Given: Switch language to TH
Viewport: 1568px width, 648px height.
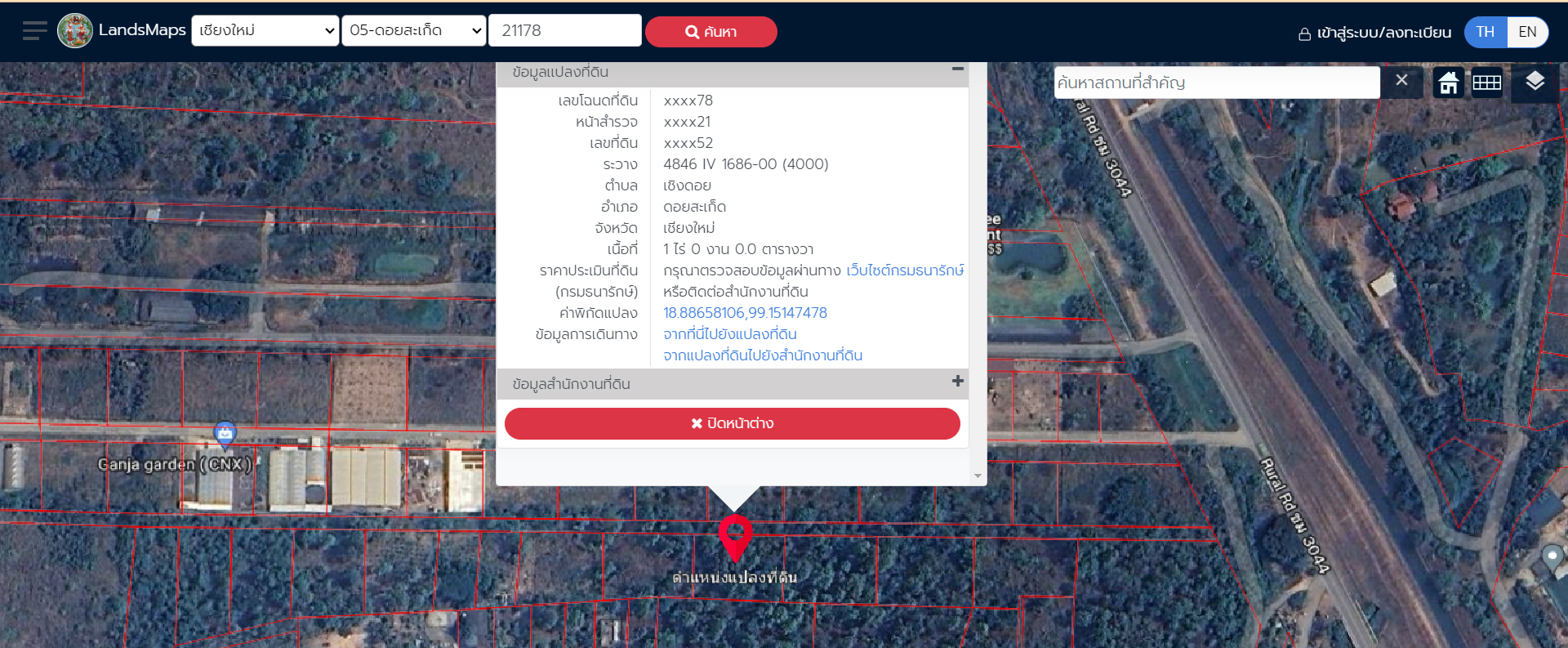Looking at the screenshot, I should click(1485, 32).
